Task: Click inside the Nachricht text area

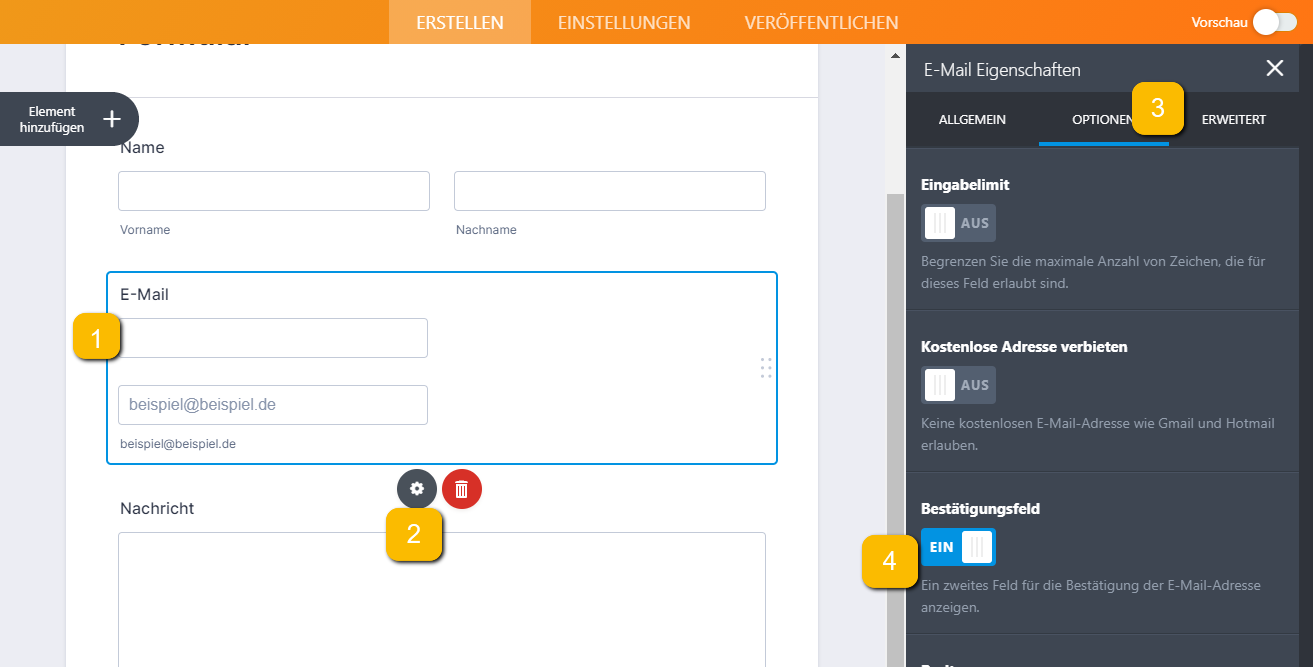Action: point(441,598)
